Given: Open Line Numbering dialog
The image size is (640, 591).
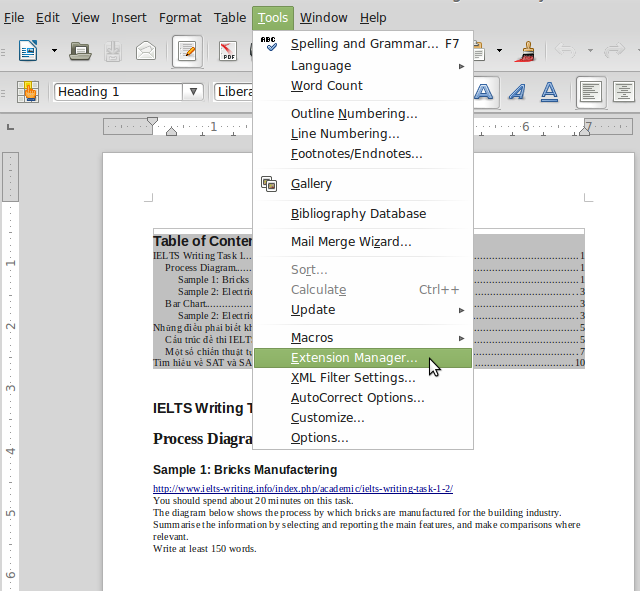Looking at the screenshot, I should [363, 133].
